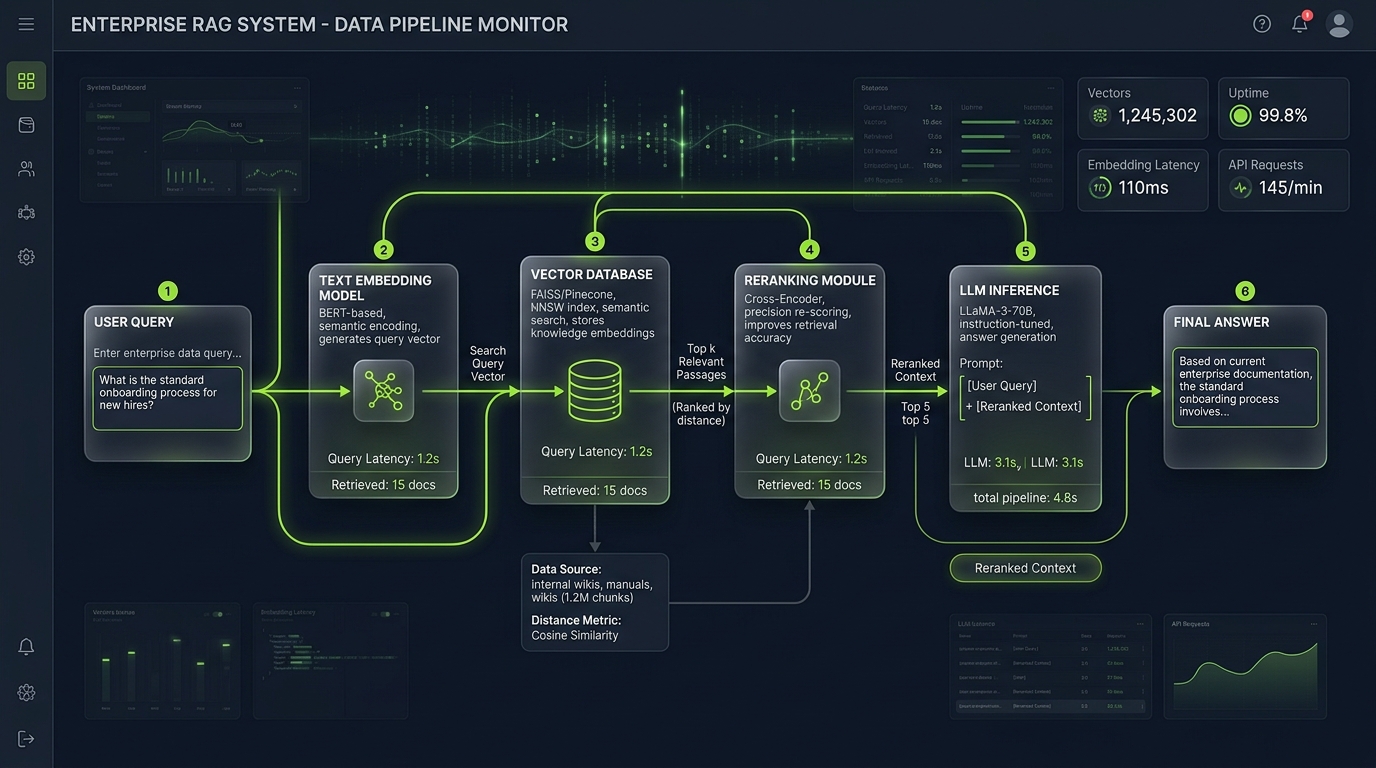
Task: Click the '[User Query]' prompt line
Action: pos(1001,386)
